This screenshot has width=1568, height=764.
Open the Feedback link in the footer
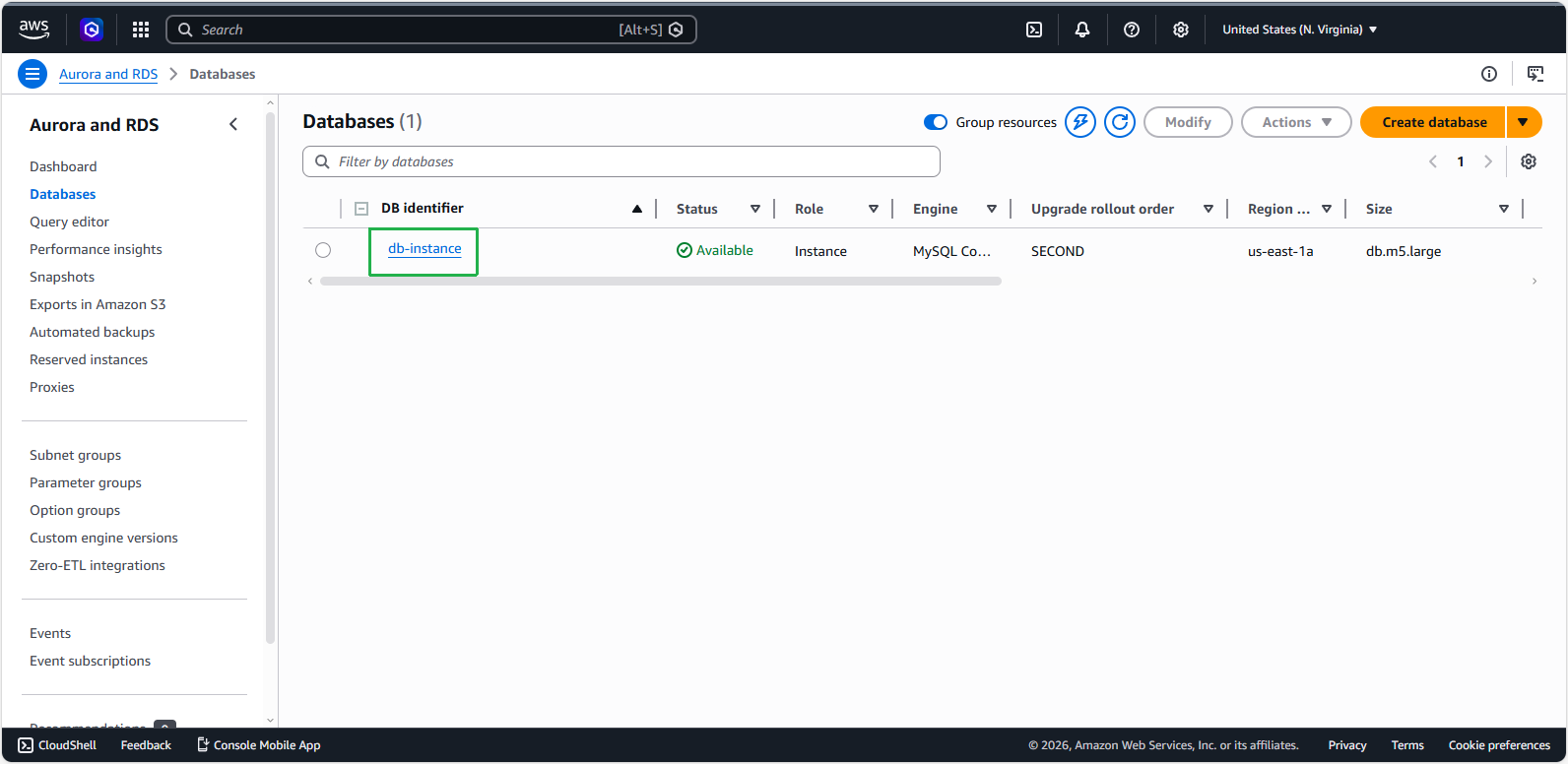tap(146, 745)
